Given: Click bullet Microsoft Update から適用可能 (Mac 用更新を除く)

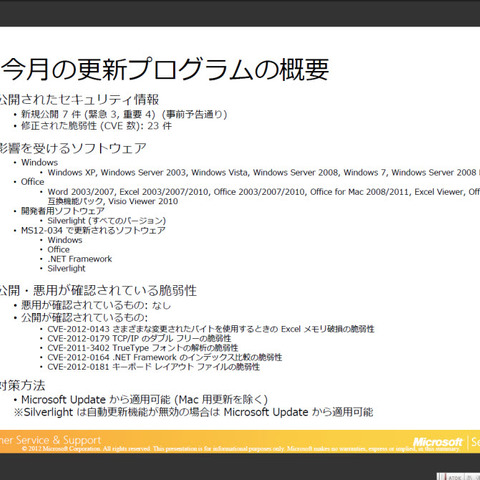Looking at the screenshot, I should click(144, 399).
